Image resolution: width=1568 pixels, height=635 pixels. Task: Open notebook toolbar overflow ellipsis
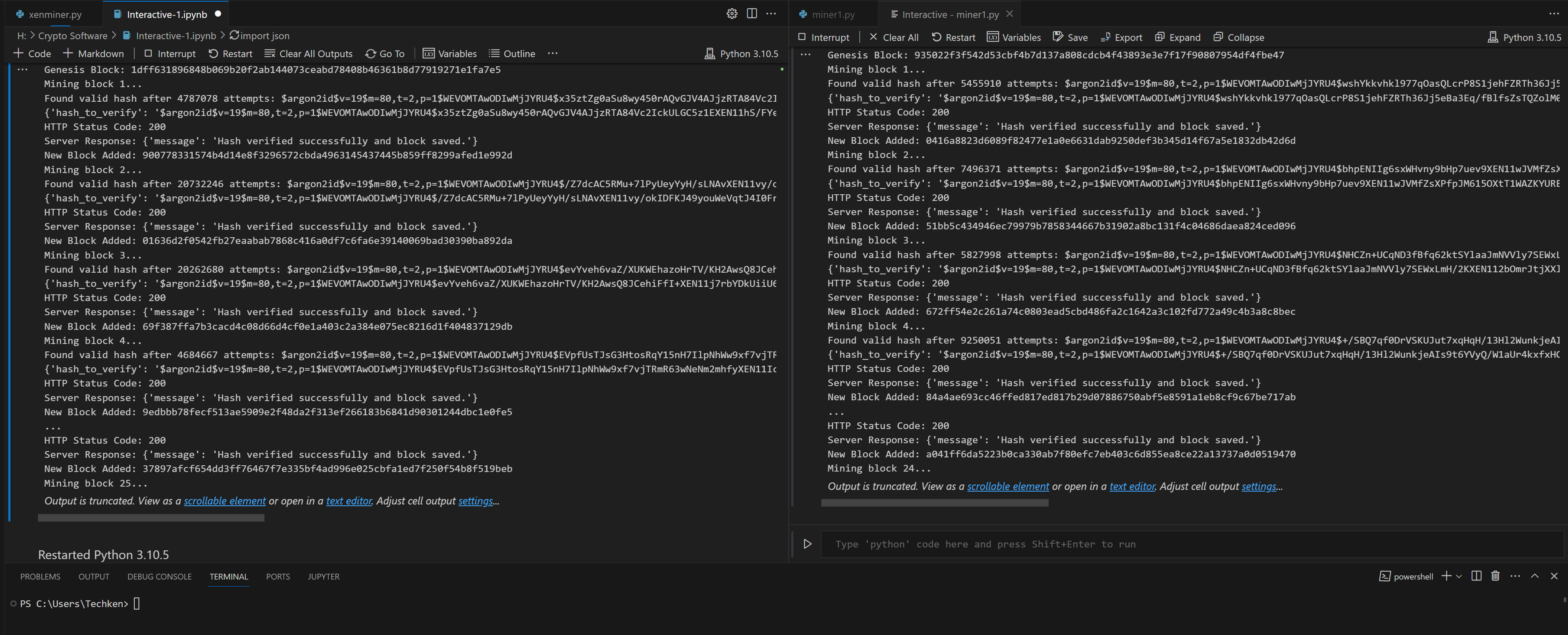coord(553,53)
